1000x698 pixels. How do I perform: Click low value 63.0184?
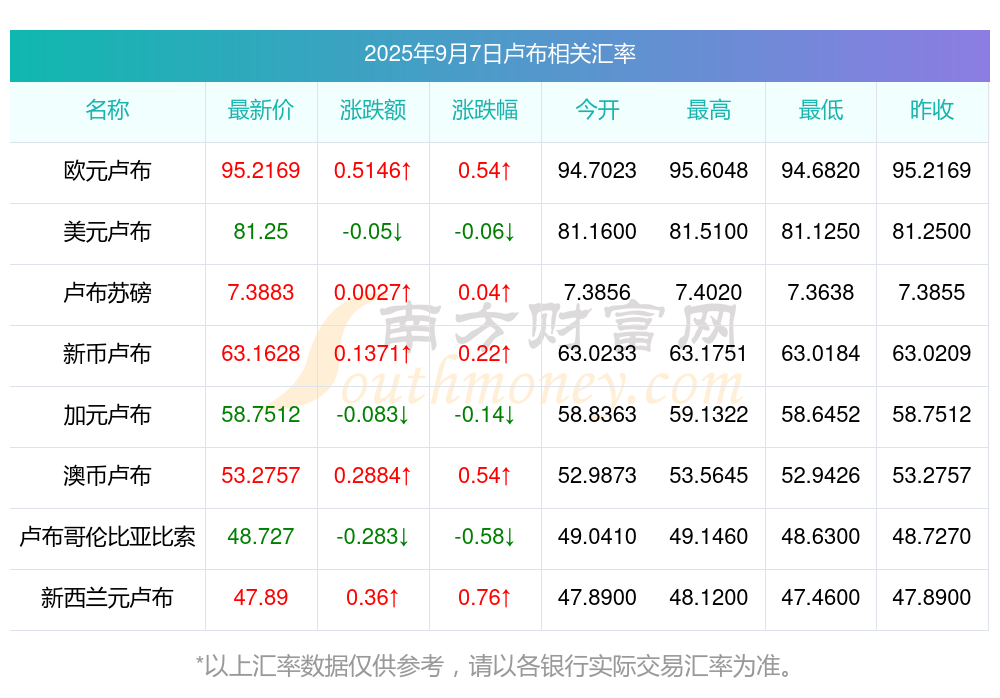coord(821,353)
